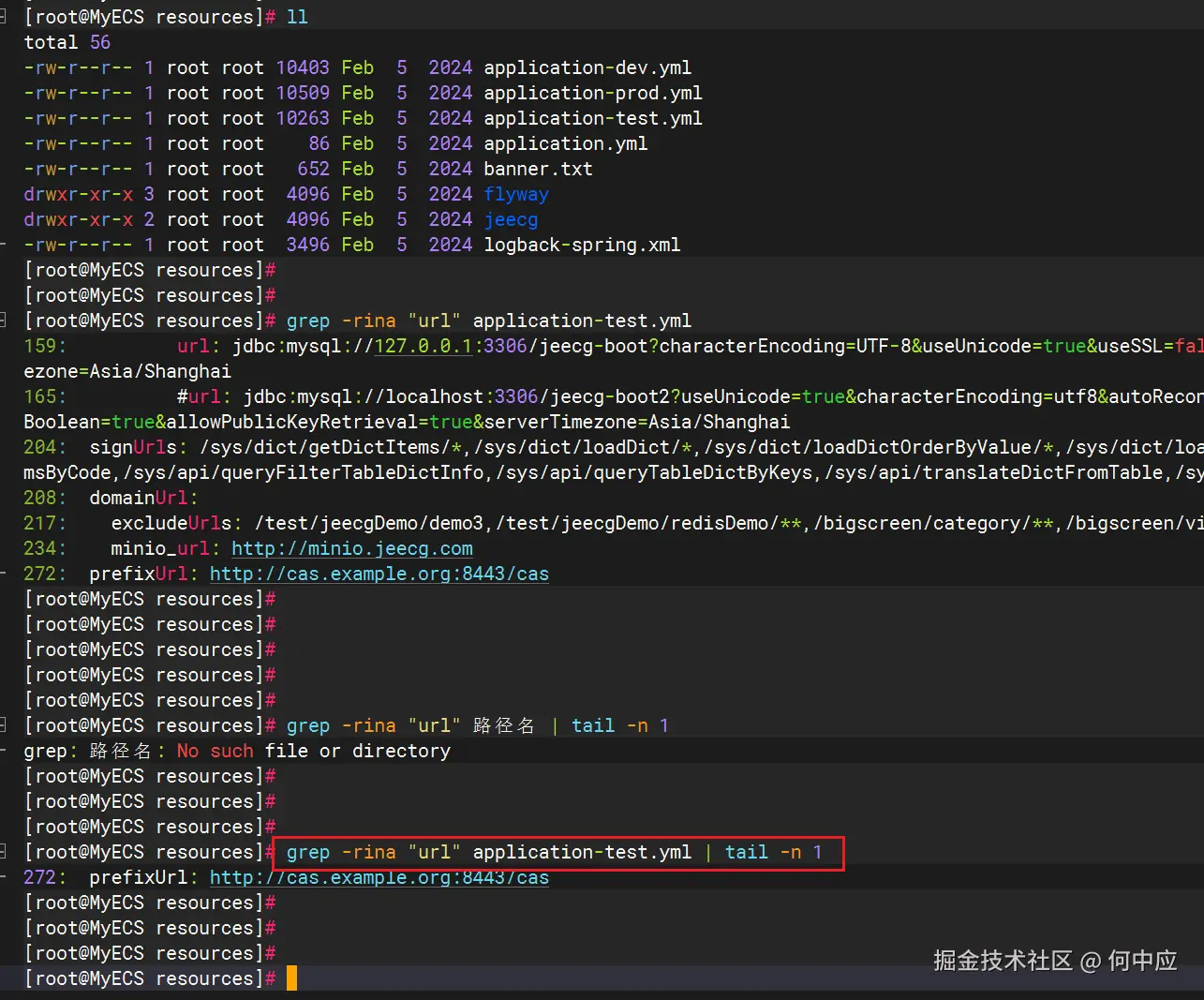Open the http://minio.jeecg.com link
Image resolution: width=1204 pixels, height=1000 pixels.
(x=351, y=548)
